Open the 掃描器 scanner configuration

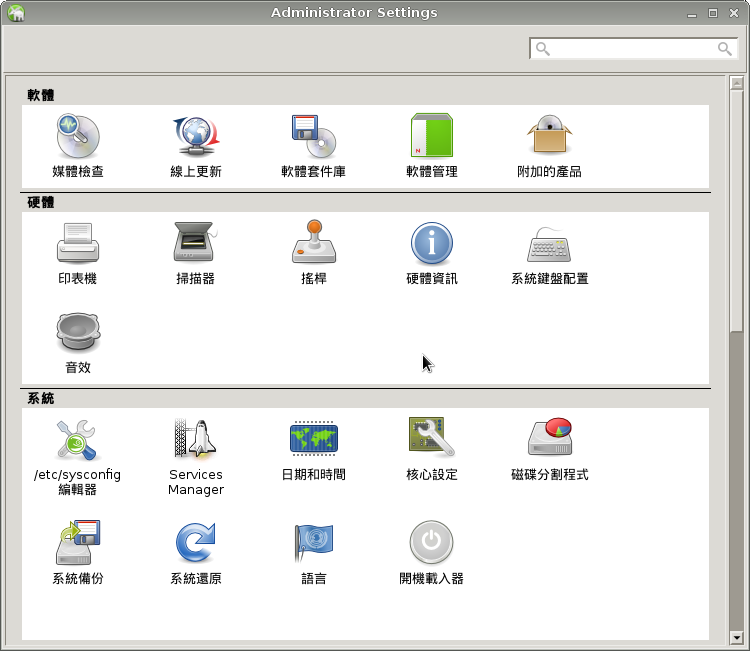click(x=195, y=253)
